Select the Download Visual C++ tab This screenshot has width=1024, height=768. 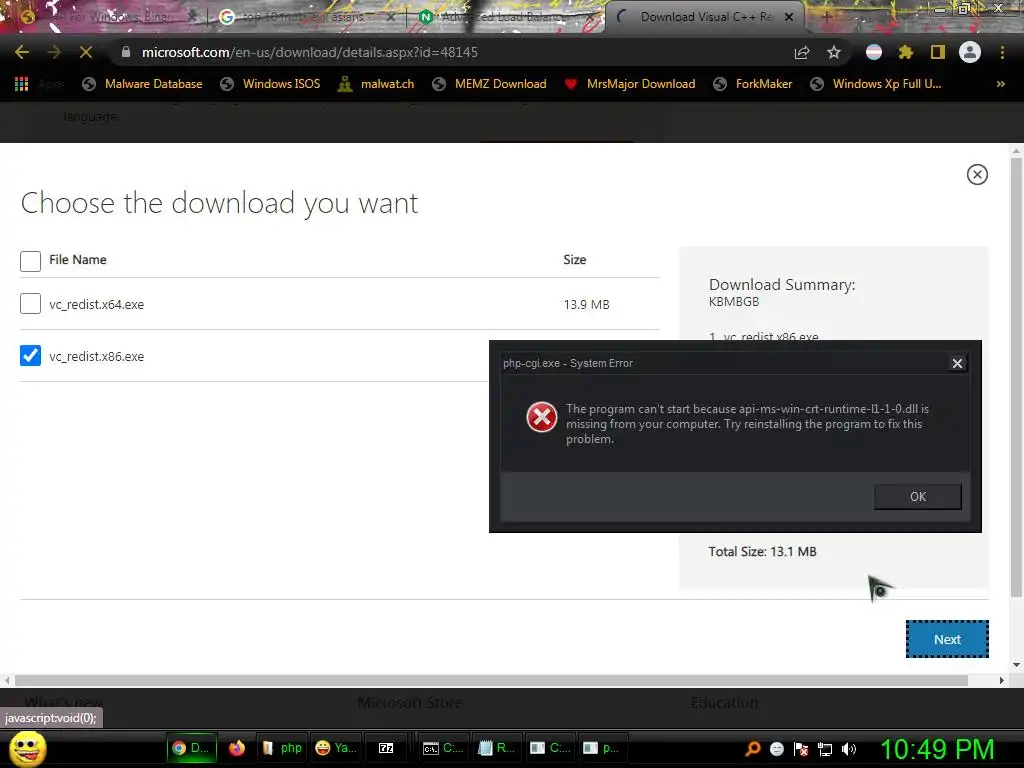coord(705,17)
